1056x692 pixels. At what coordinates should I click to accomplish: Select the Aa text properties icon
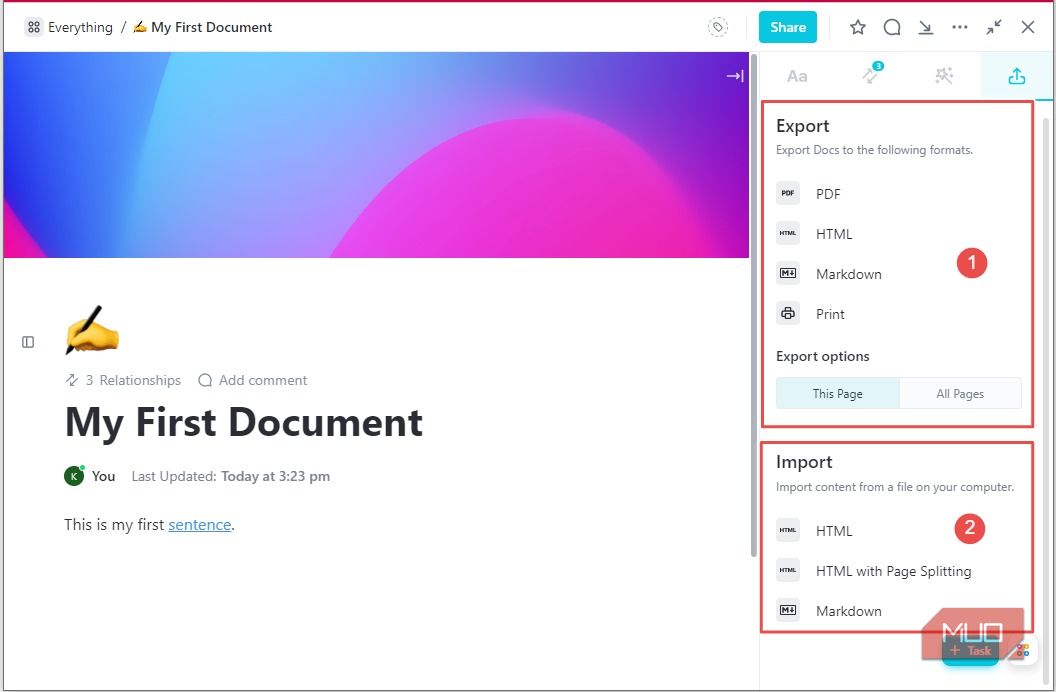[796, 75]
